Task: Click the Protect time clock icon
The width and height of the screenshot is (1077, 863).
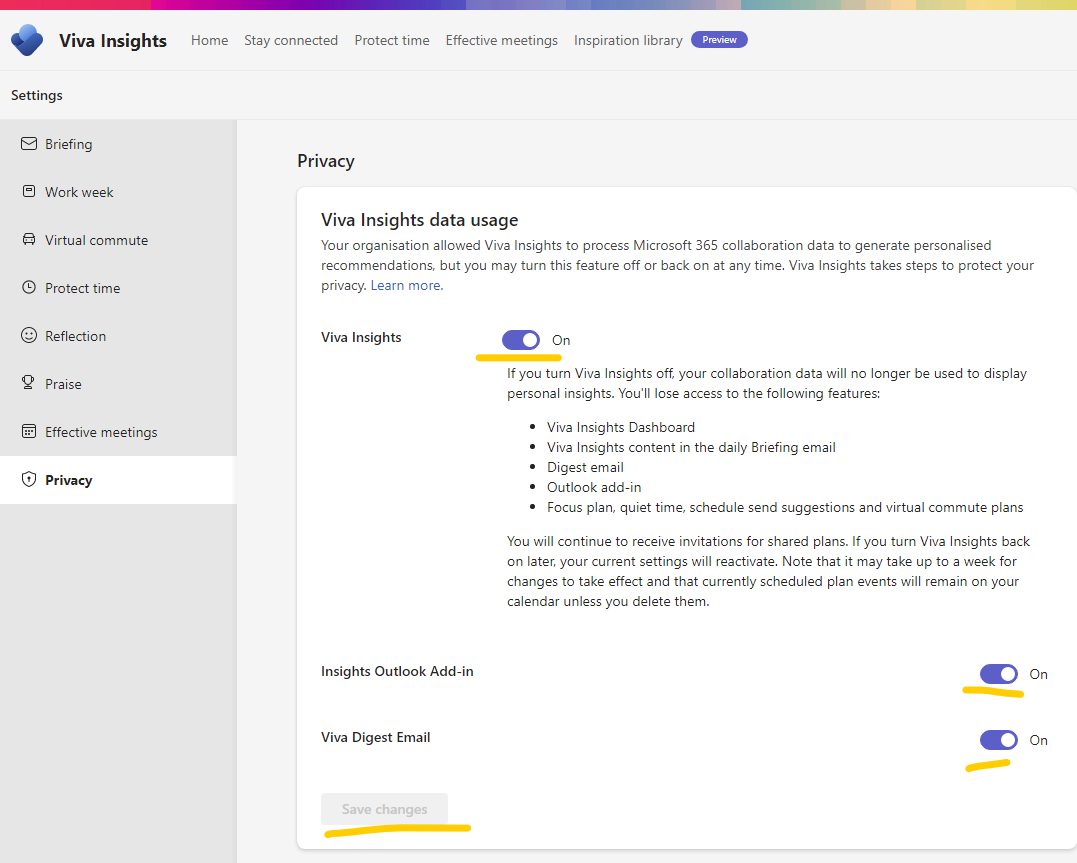Action: coord(29,288)
